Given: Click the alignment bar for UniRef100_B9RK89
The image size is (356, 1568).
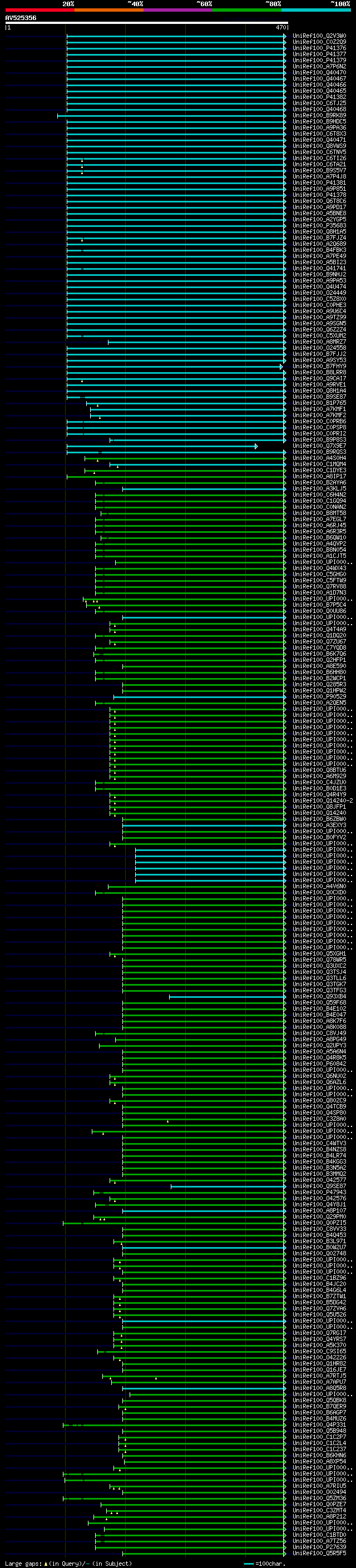Looking at the screenshot, I should click(172, 116).
